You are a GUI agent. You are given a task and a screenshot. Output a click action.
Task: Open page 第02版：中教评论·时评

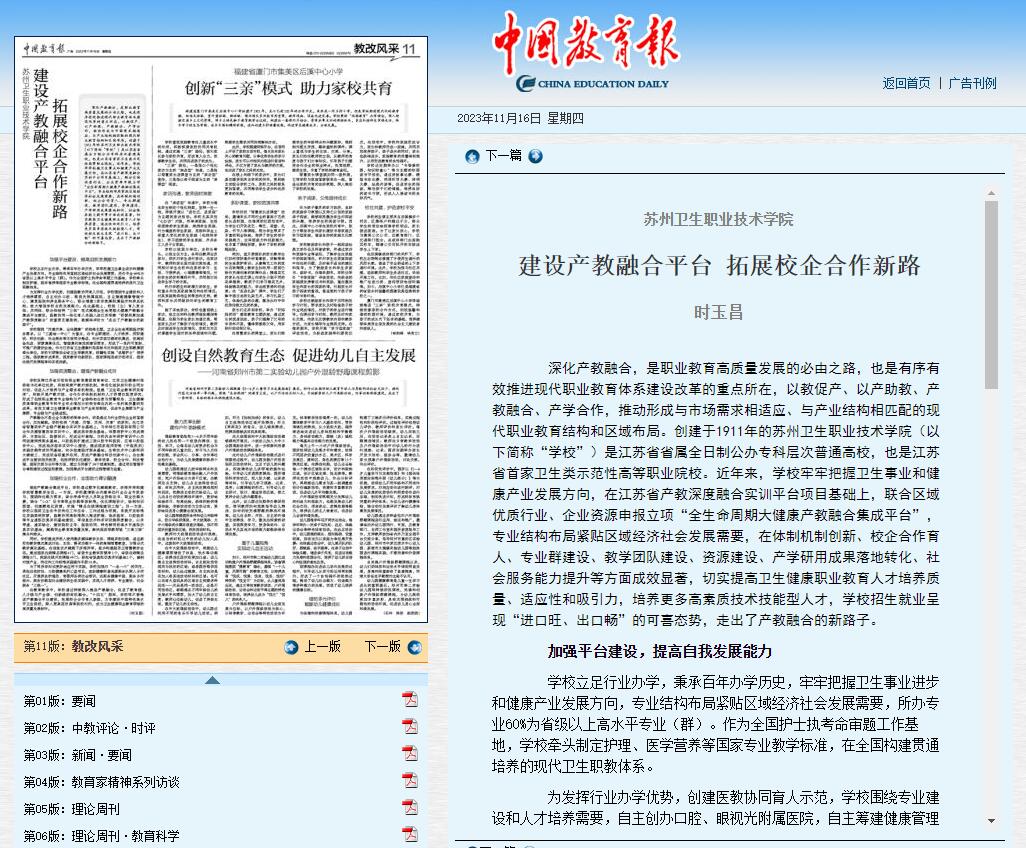point(90,728)
